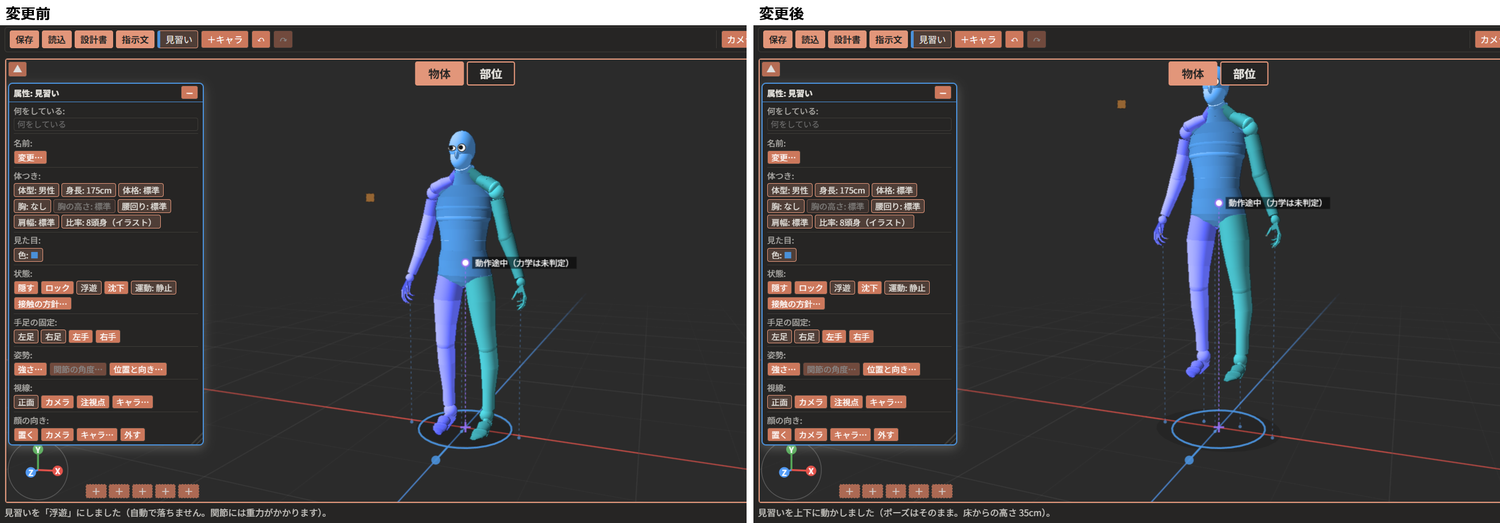Click the undo arrow icon in 変更前 toolbar

261,39
